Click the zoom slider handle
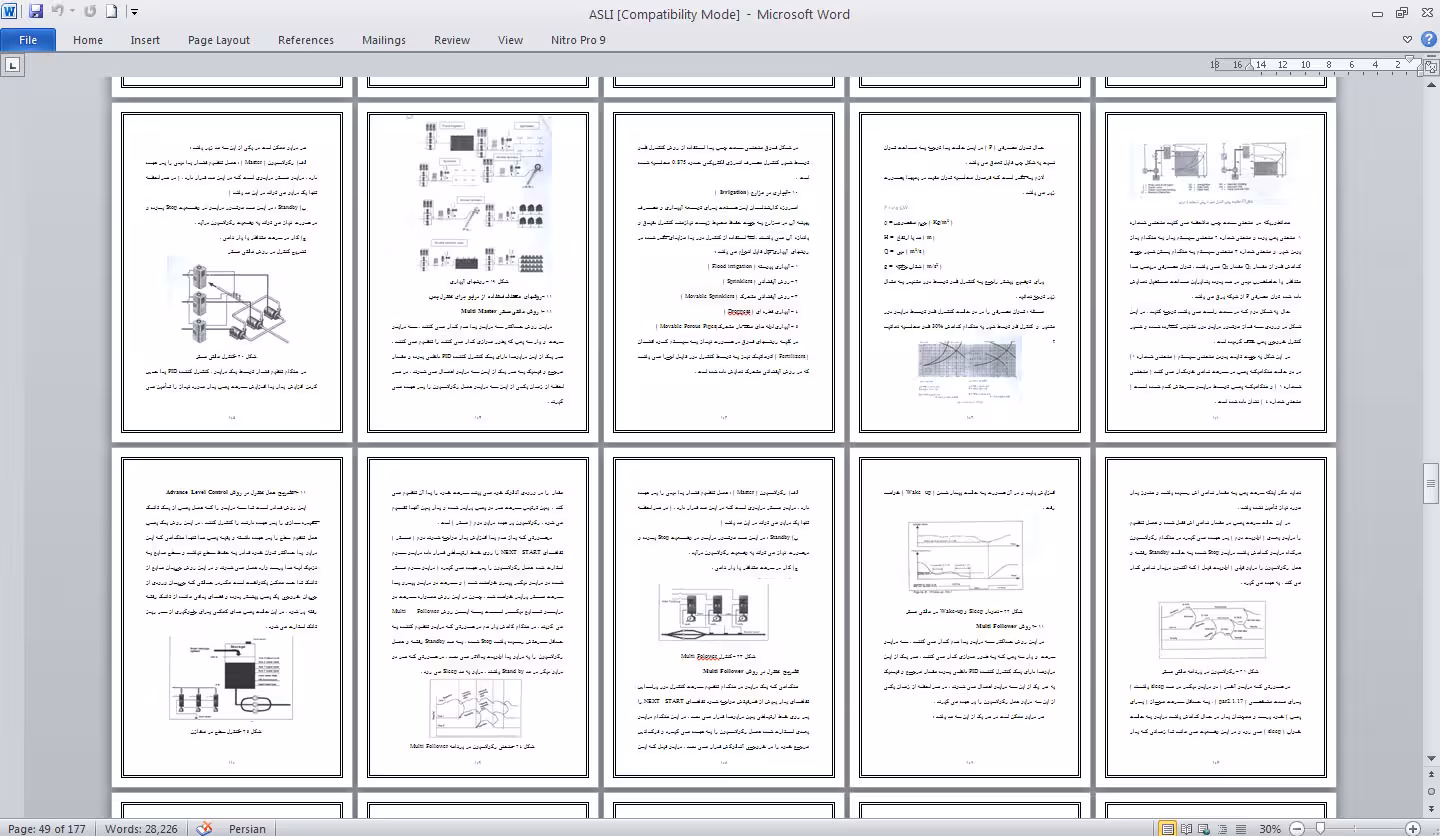This screenshot has width=1440, height=836. [x=1321, y=828]
